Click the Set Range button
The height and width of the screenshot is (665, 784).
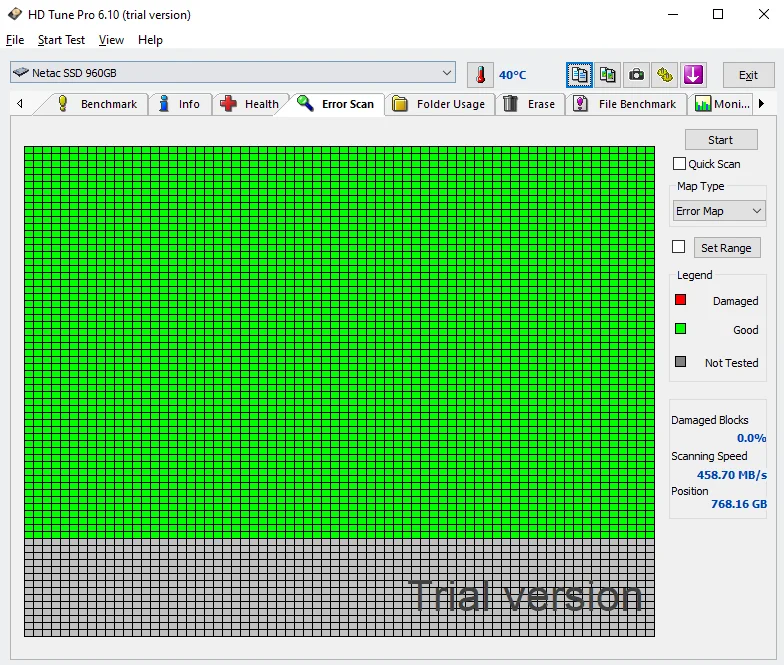pyautogui.click(x=727, y=248)
